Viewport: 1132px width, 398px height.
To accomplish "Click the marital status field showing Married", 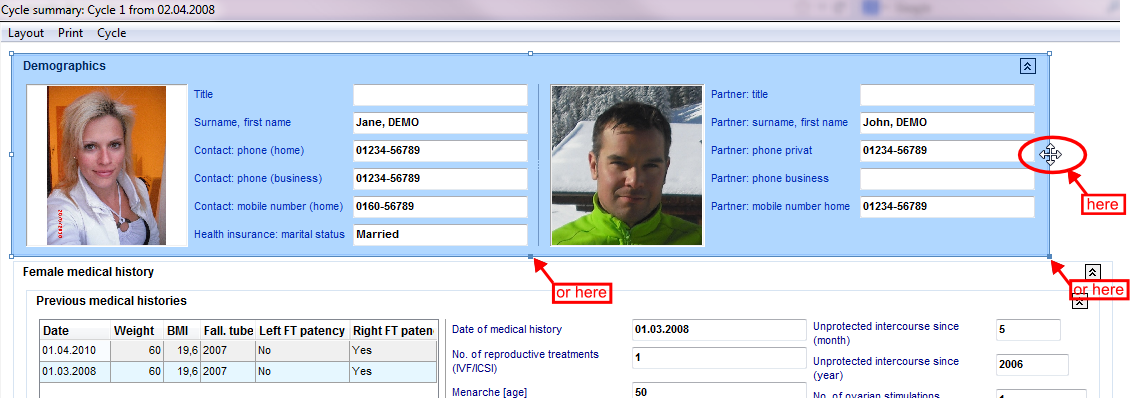I will (440, 235).
